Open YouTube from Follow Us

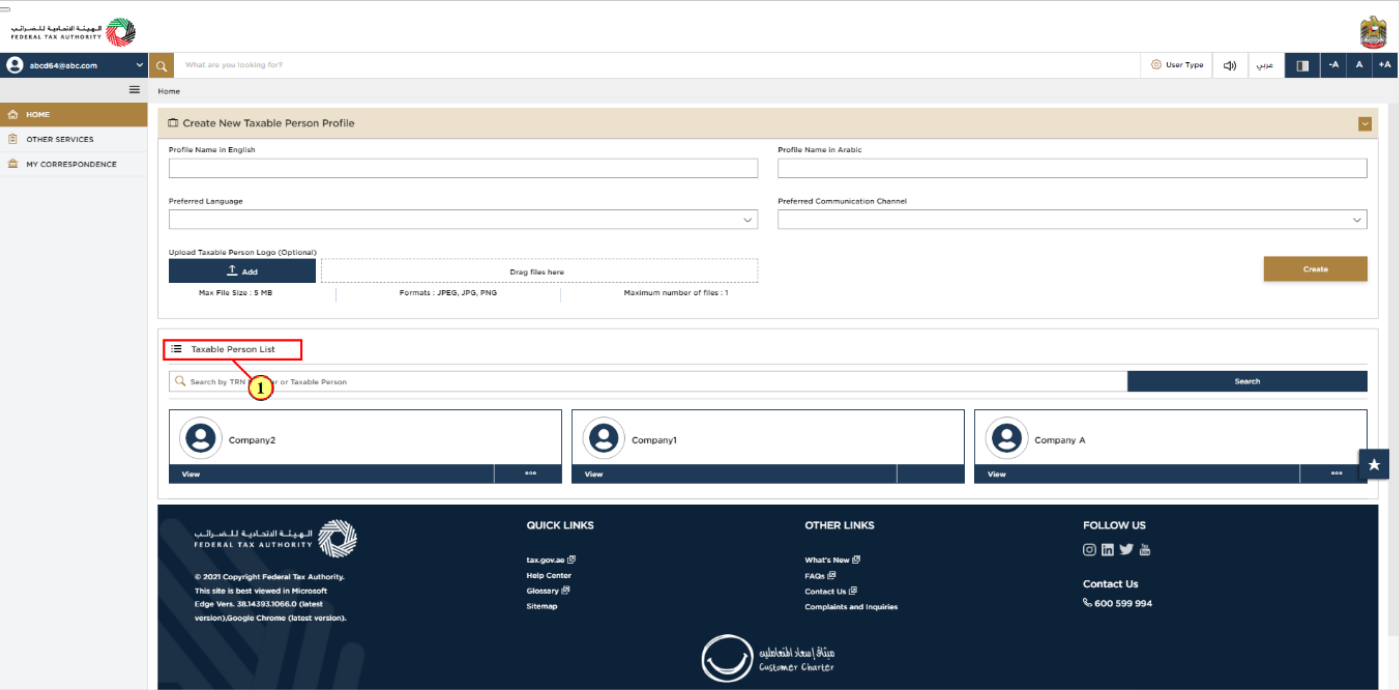[1145, 549]
